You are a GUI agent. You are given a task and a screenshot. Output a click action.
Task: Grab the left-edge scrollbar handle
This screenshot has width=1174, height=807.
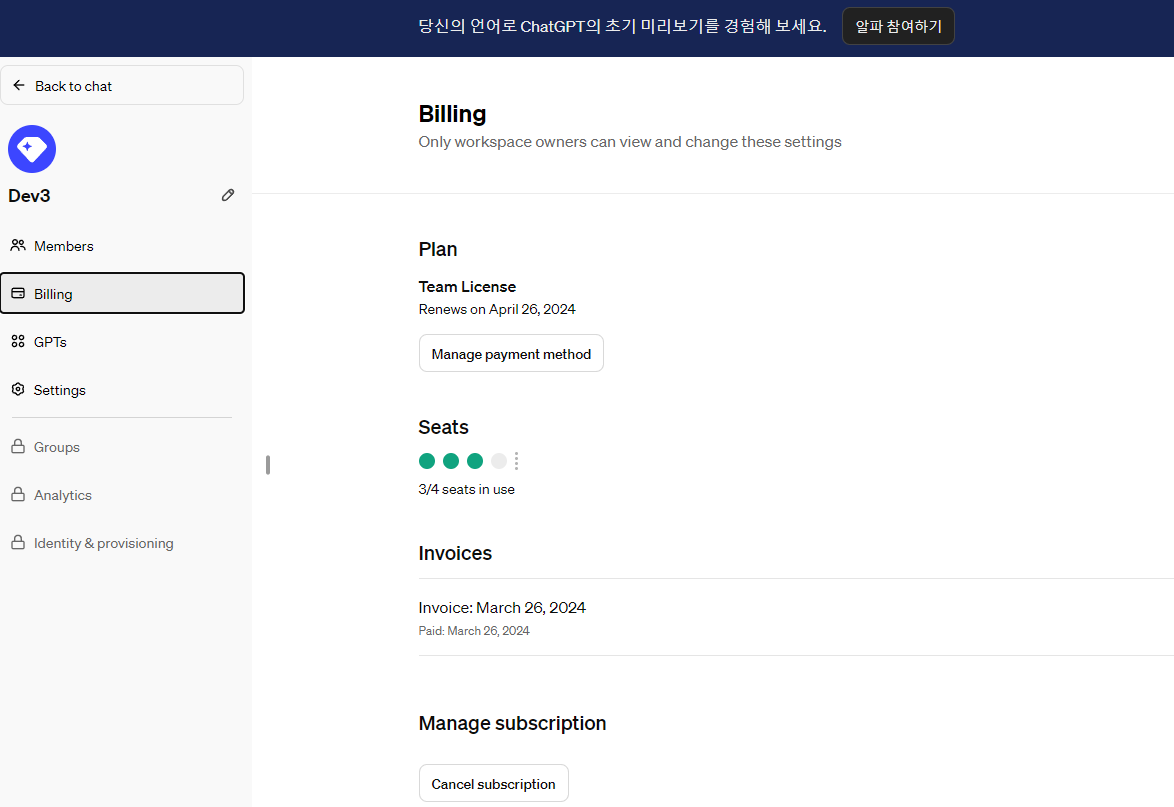(267, 464)
